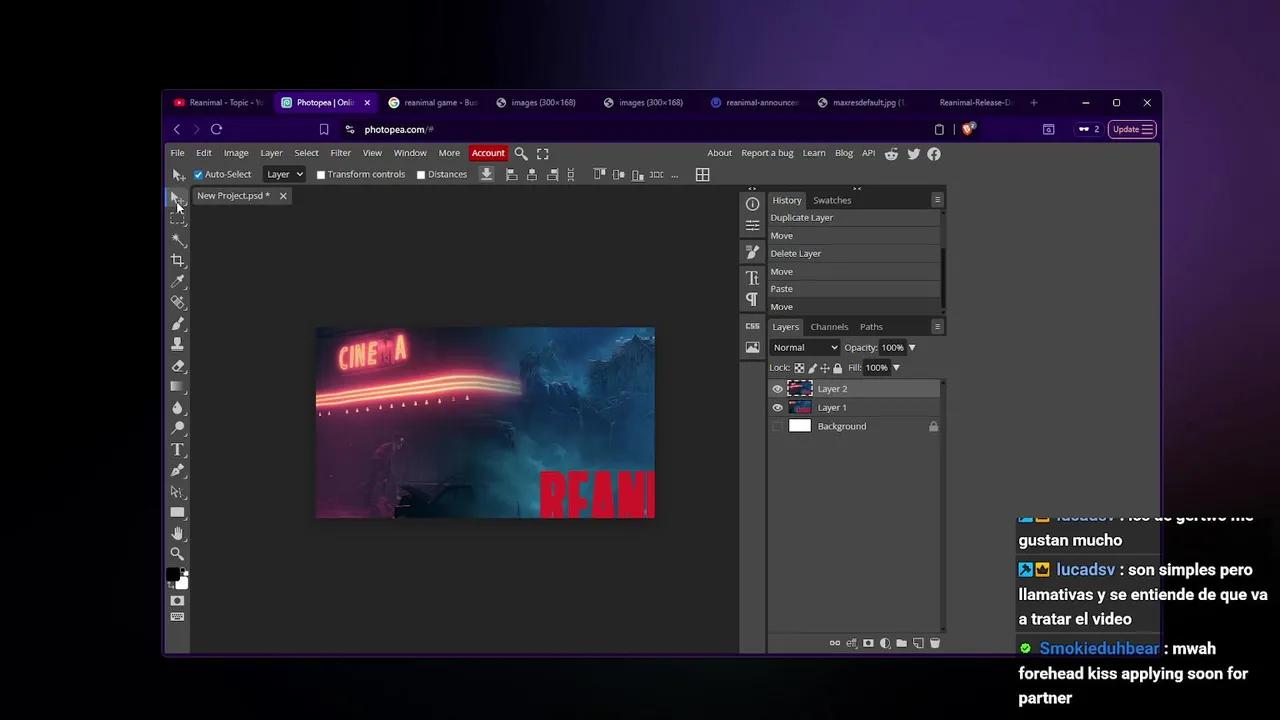Select the Pen tool

coord(177,470)
